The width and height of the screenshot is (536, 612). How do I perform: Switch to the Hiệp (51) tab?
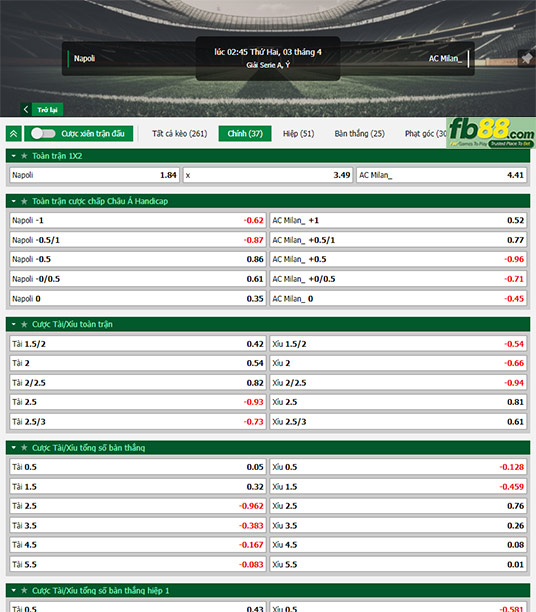(298, 133)
